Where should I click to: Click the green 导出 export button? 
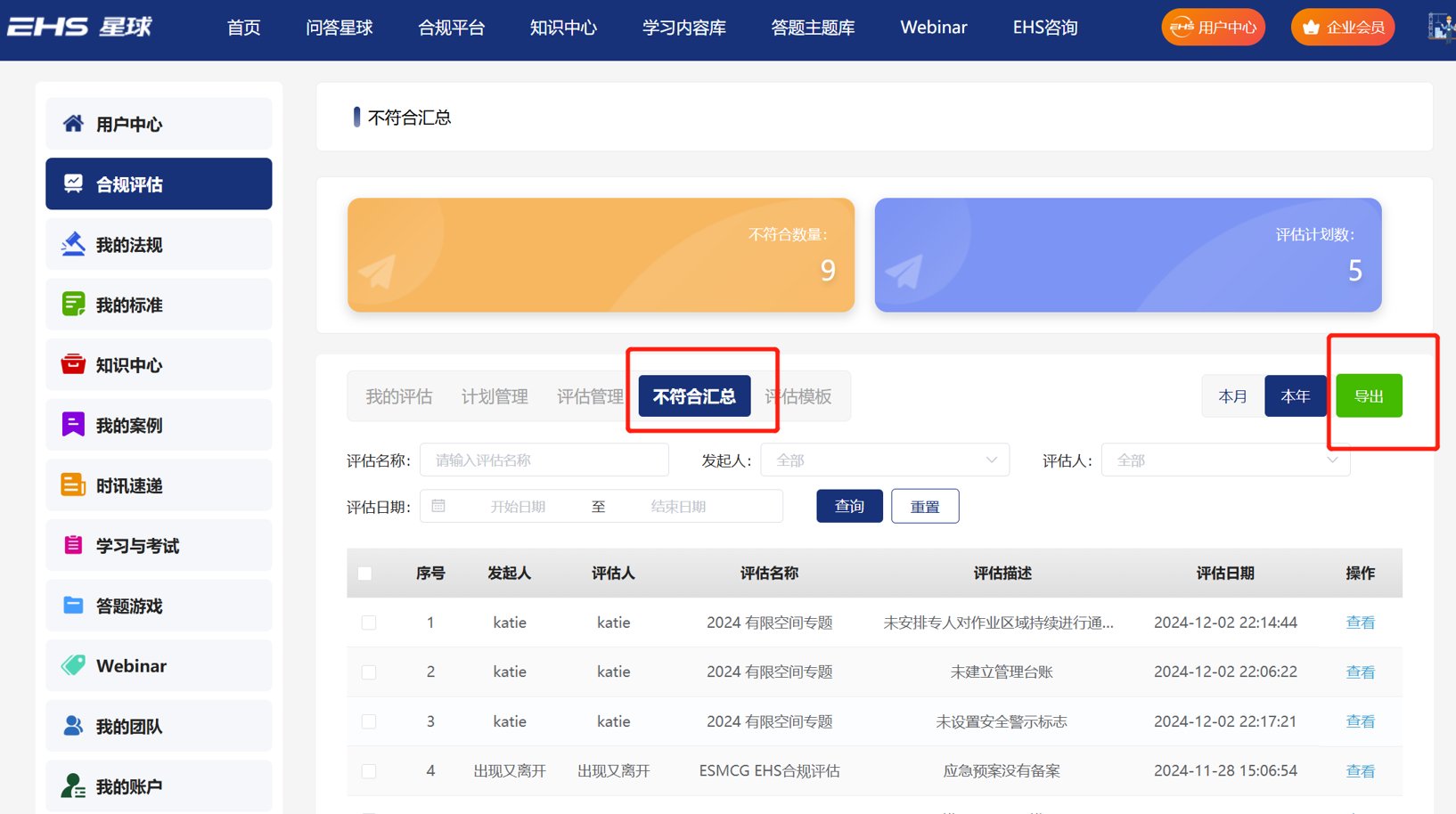(1370, 395)
